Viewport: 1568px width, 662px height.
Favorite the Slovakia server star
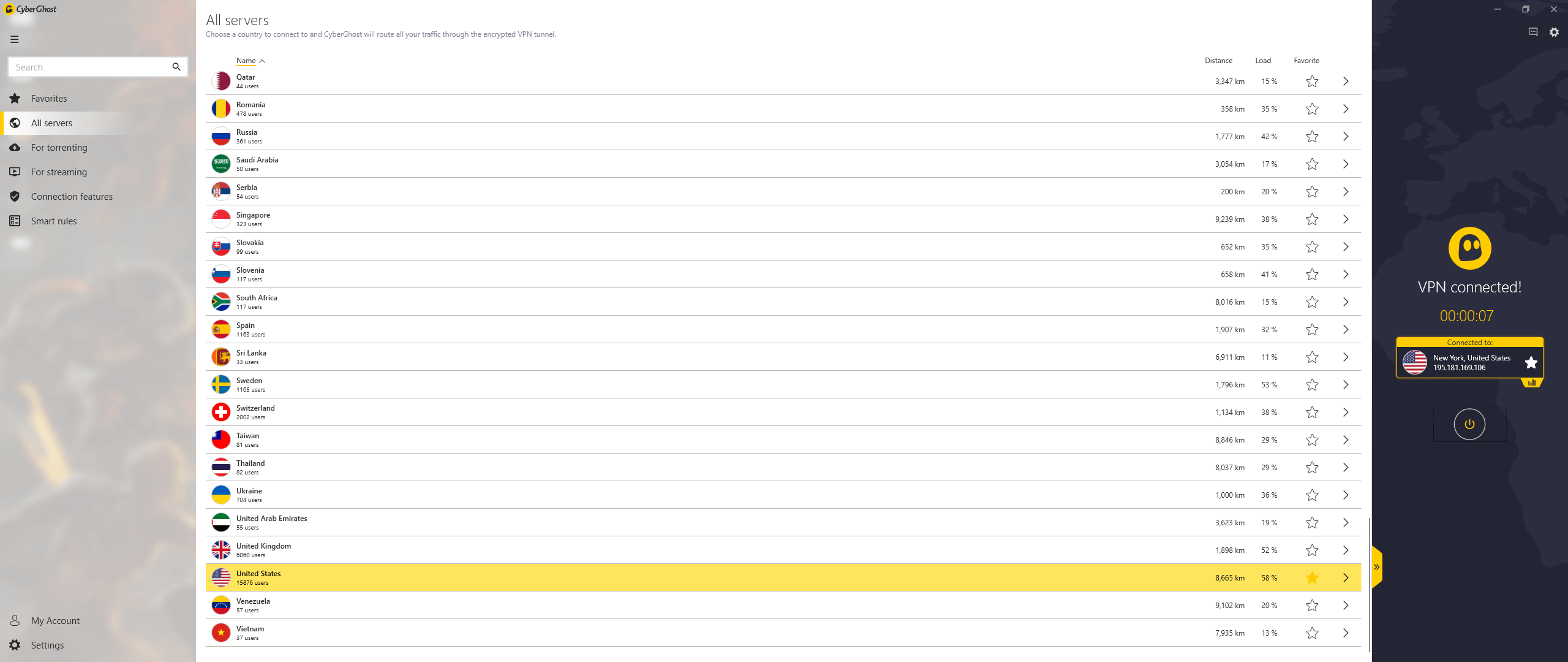point(1312,246)
